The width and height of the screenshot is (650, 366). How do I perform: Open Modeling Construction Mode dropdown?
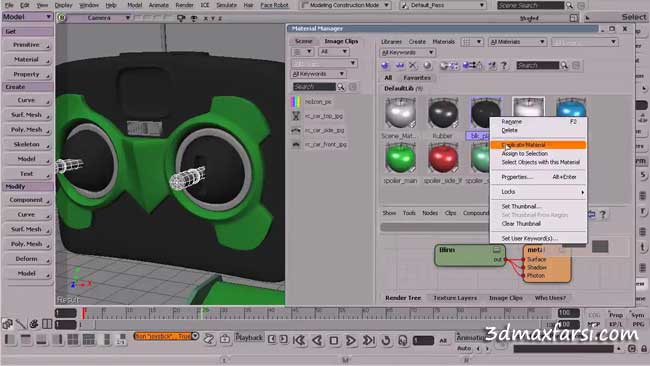pos(346,5)
